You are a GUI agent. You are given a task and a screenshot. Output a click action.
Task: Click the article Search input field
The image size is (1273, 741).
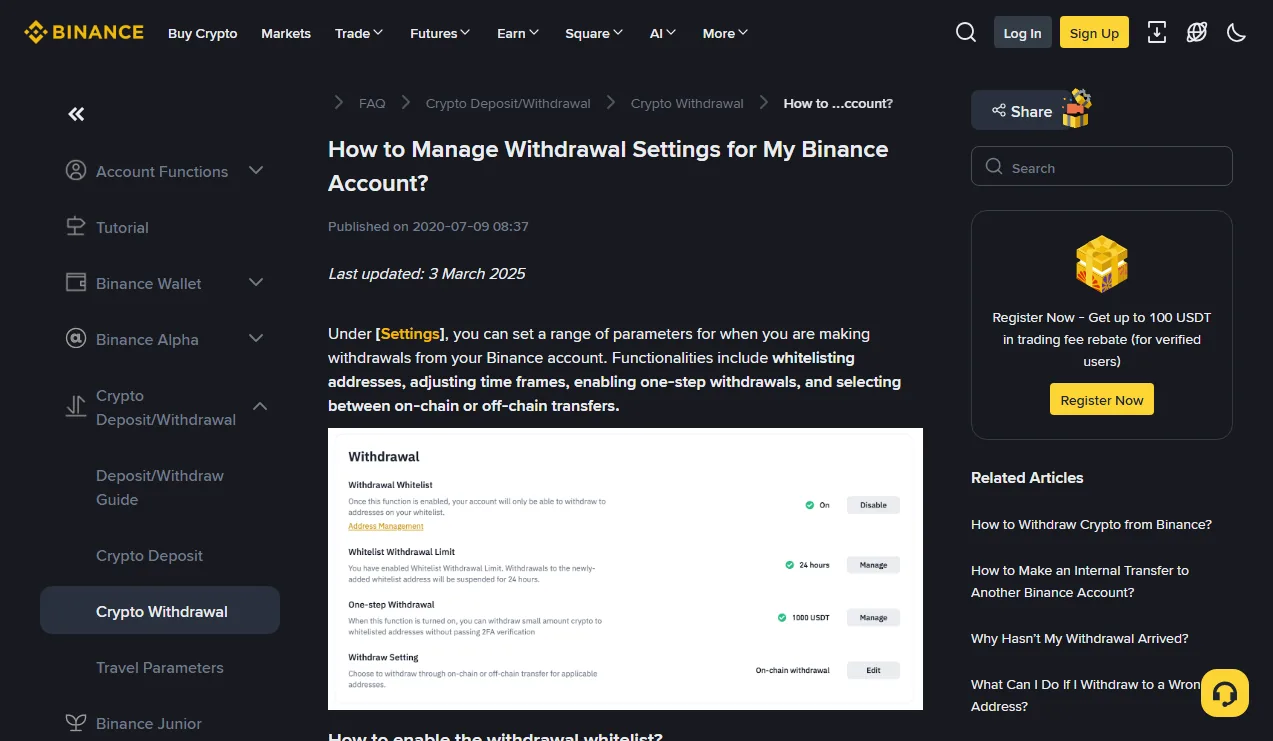click(1101, 166)
